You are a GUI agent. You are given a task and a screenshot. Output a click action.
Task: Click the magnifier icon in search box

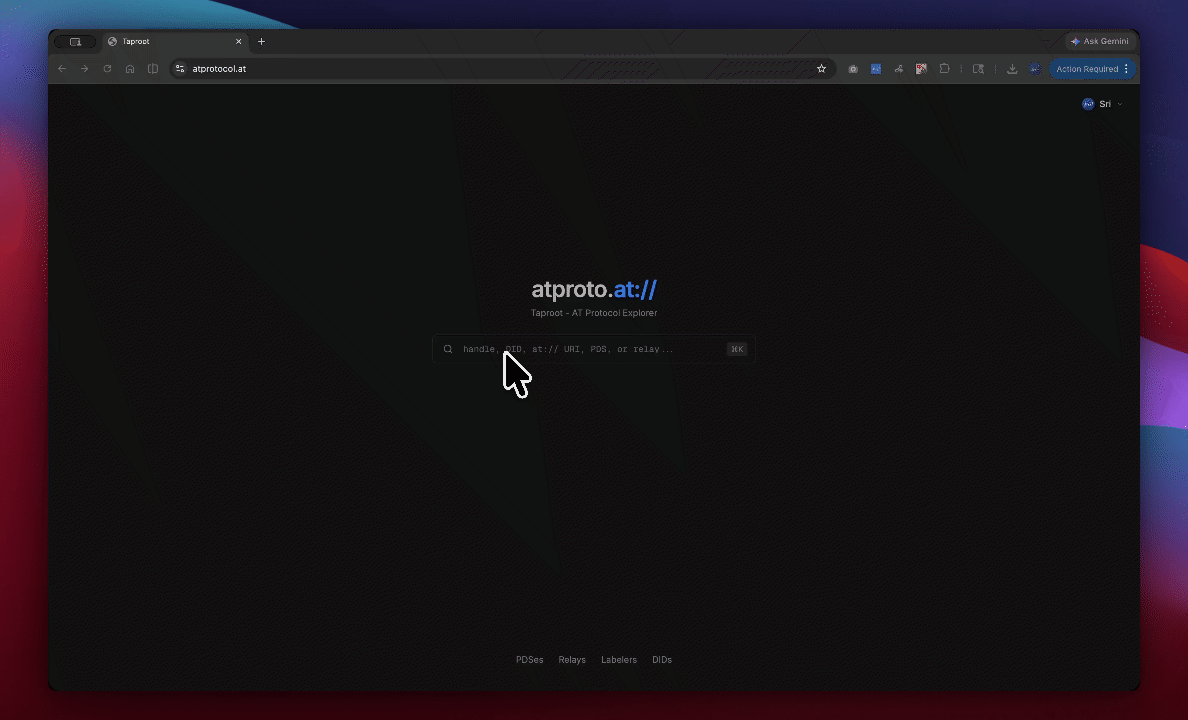(448, 349)
